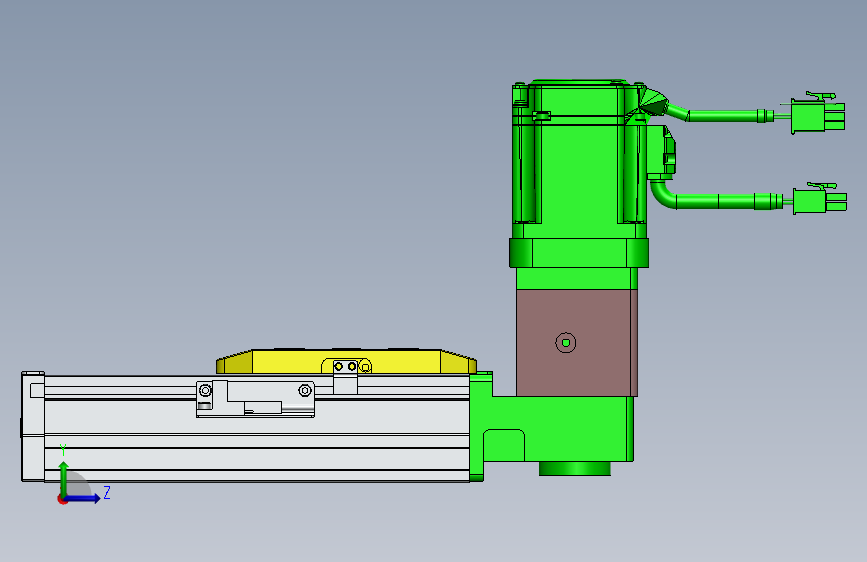Screen dimensions: 867x562
Task: Select the left end cap of the actuator
Action: click(33, 426)
